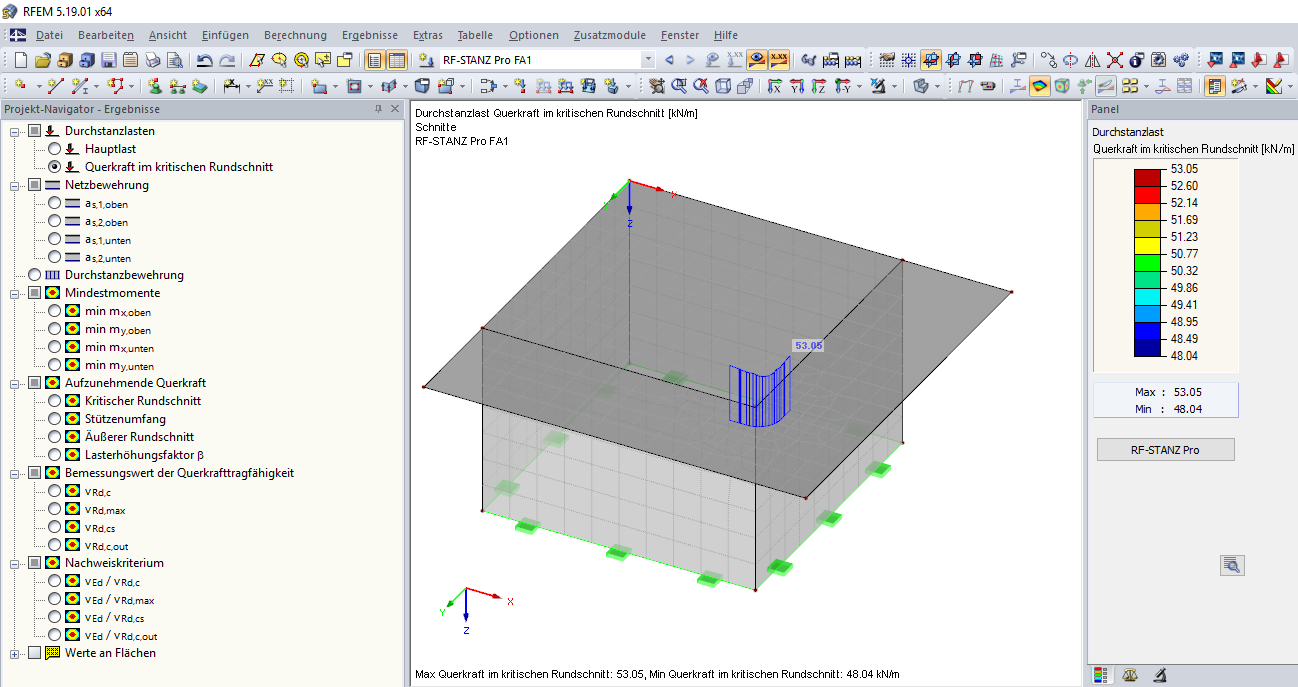Open RF-STANZ Pro FA1 load case dropdown
The image size is (1298, 687).
click(648, 60)
